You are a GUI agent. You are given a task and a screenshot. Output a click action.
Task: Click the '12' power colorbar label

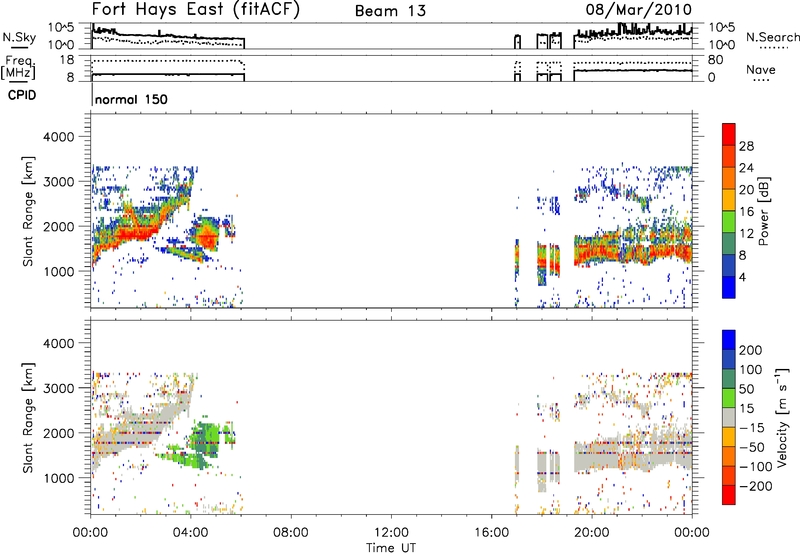[x=746, y=234]
